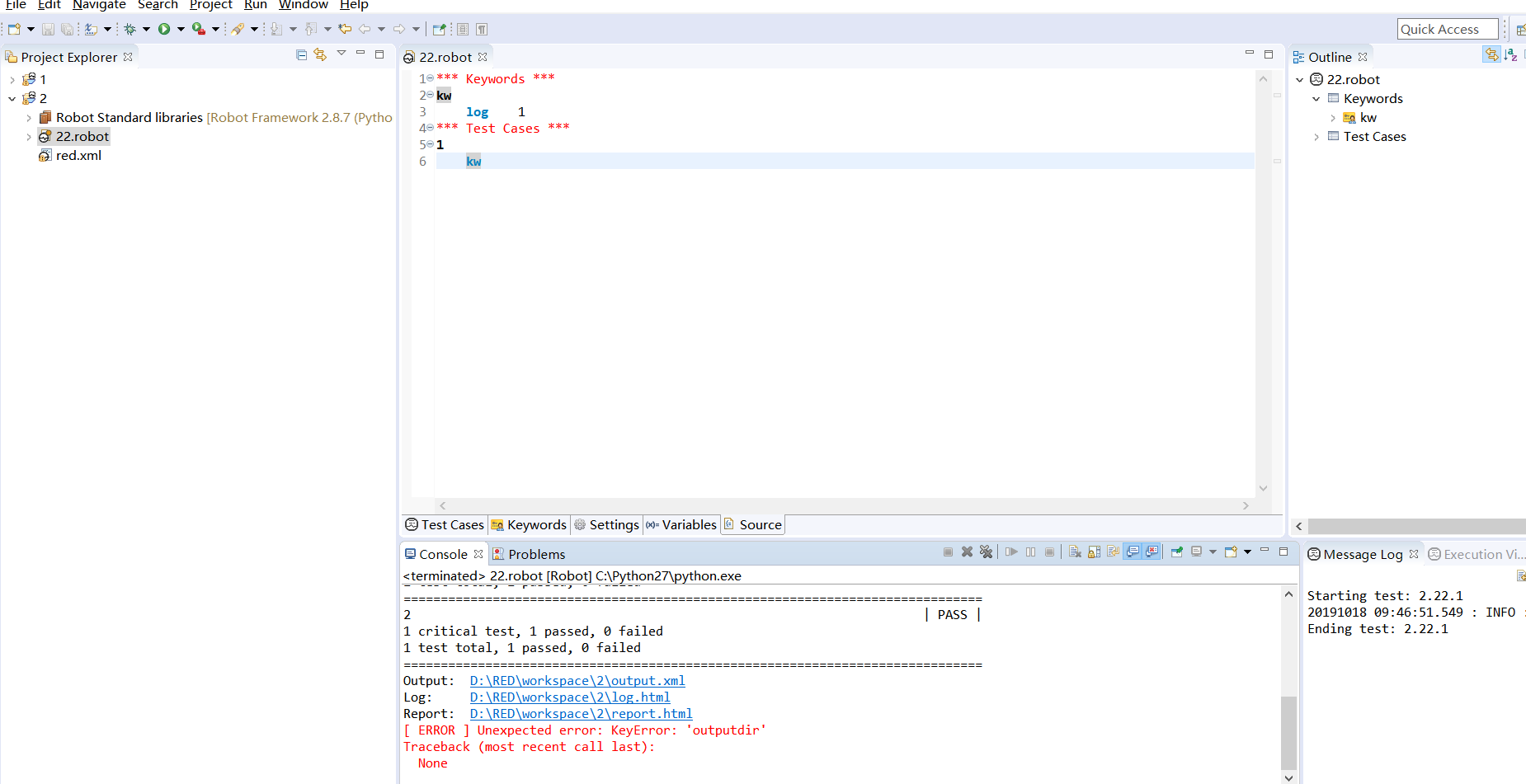Image resolution: width=1526 pixels, height=784 pixels.
Task: Run the 22.robot test suite
Action: coord(166,29)
